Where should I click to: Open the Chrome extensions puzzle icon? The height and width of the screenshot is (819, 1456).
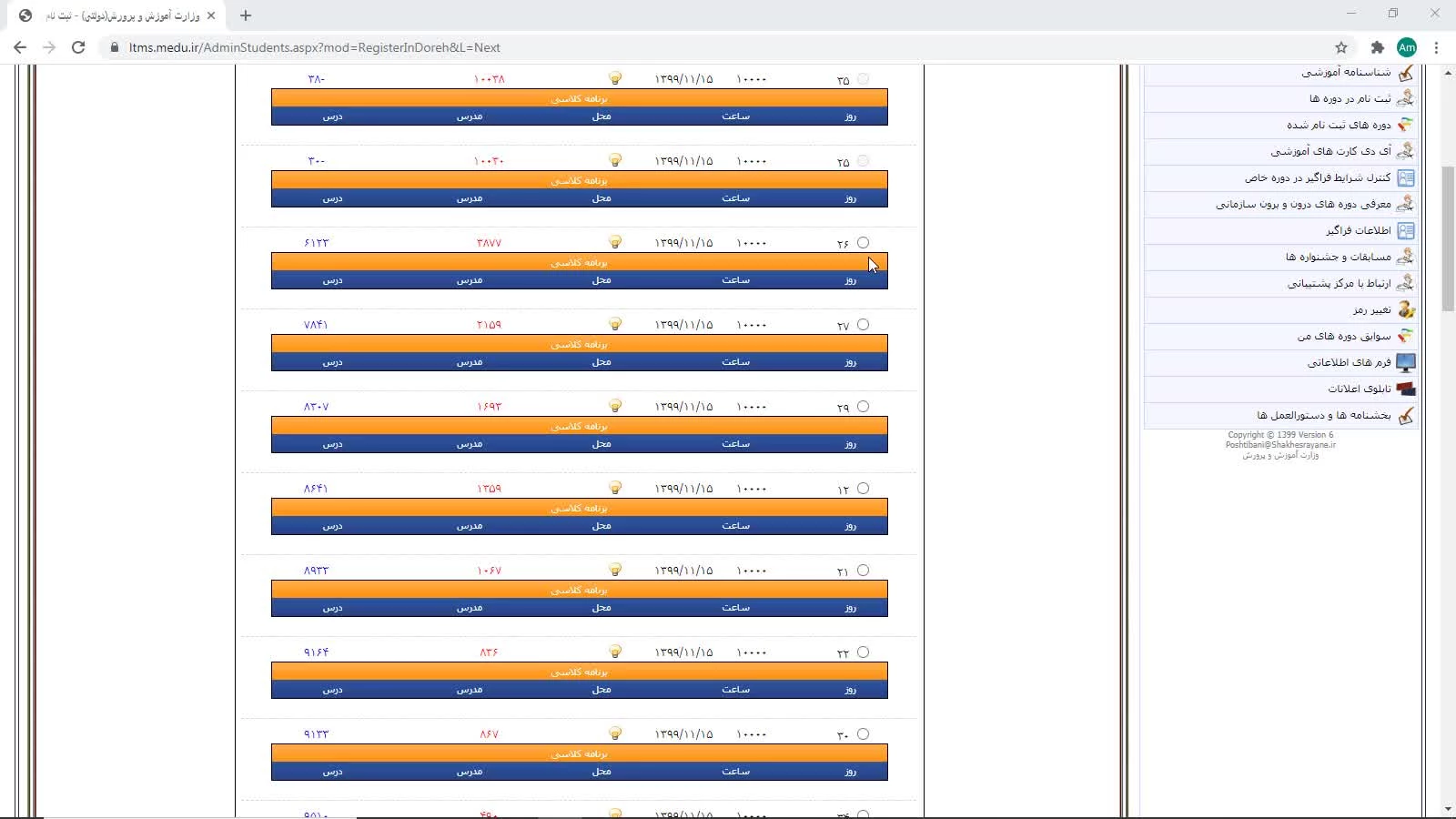(1377, 47)
